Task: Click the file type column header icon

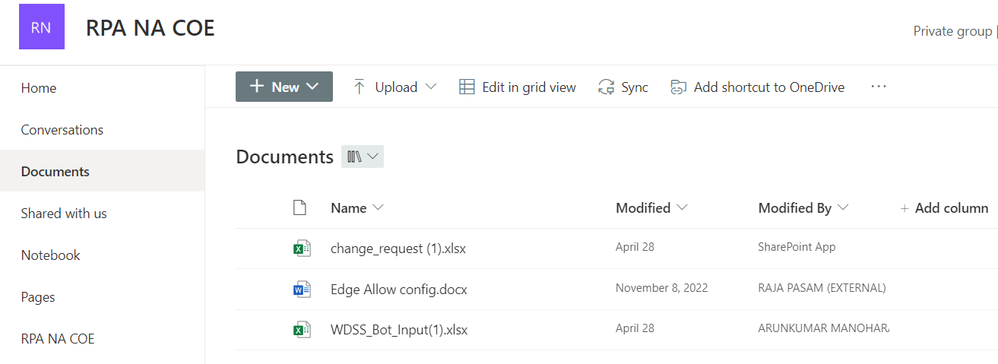Action: (x=299, y=207)
